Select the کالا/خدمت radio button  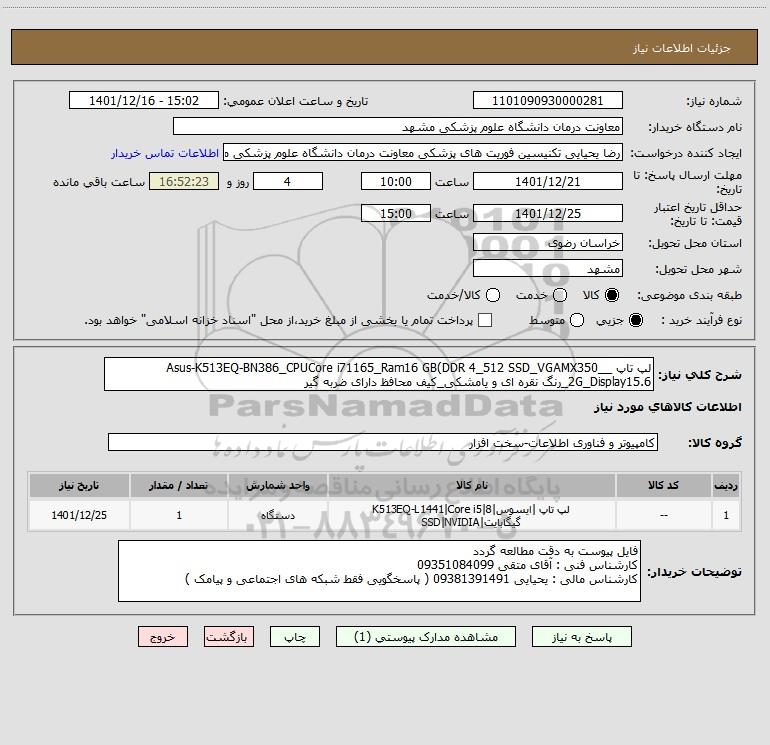coord(493,295)
